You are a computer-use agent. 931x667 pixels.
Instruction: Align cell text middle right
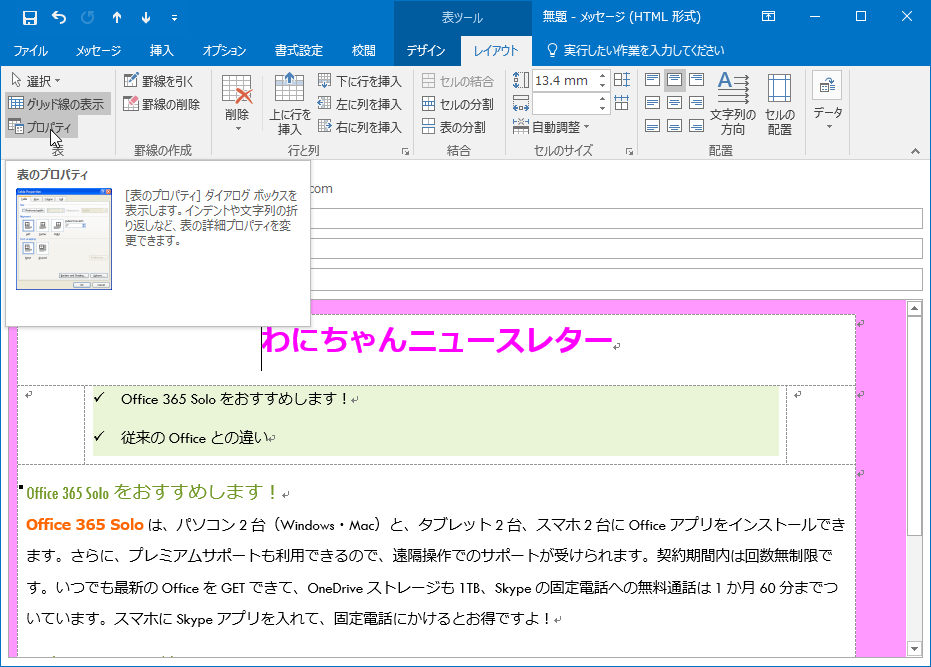tap(696, 103)
